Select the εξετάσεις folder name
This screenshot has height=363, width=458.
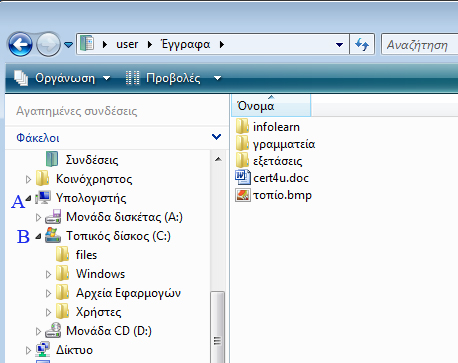(278, 162)
